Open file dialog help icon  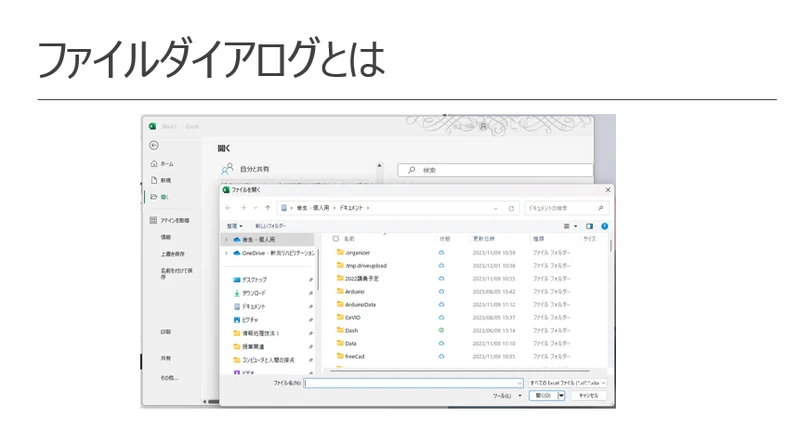click(x=605, y=226)
